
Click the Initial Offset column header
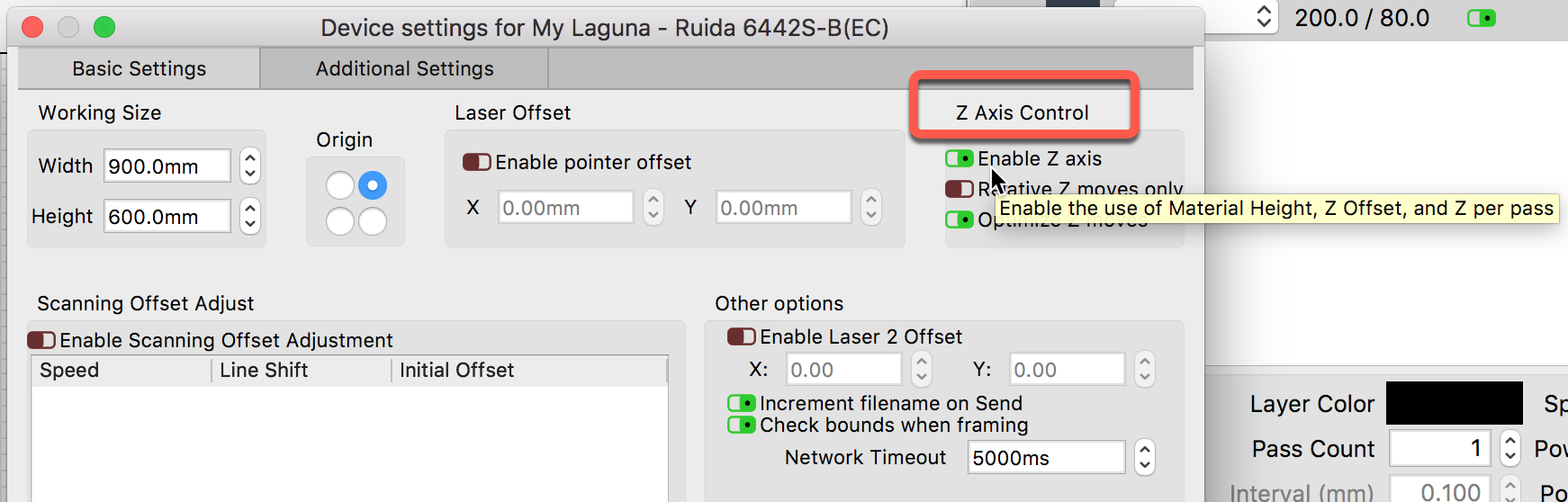tap(529, 371)
